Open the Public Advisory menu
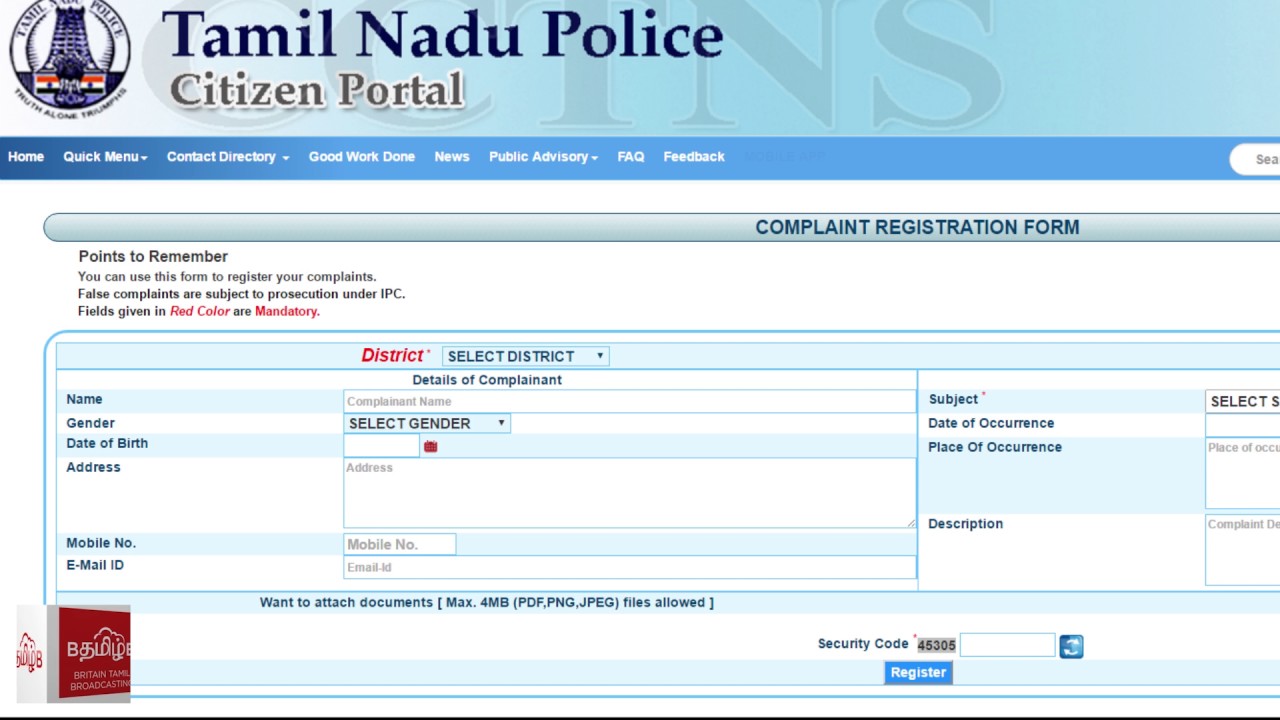1280x720 pixels. pos(543,157)
